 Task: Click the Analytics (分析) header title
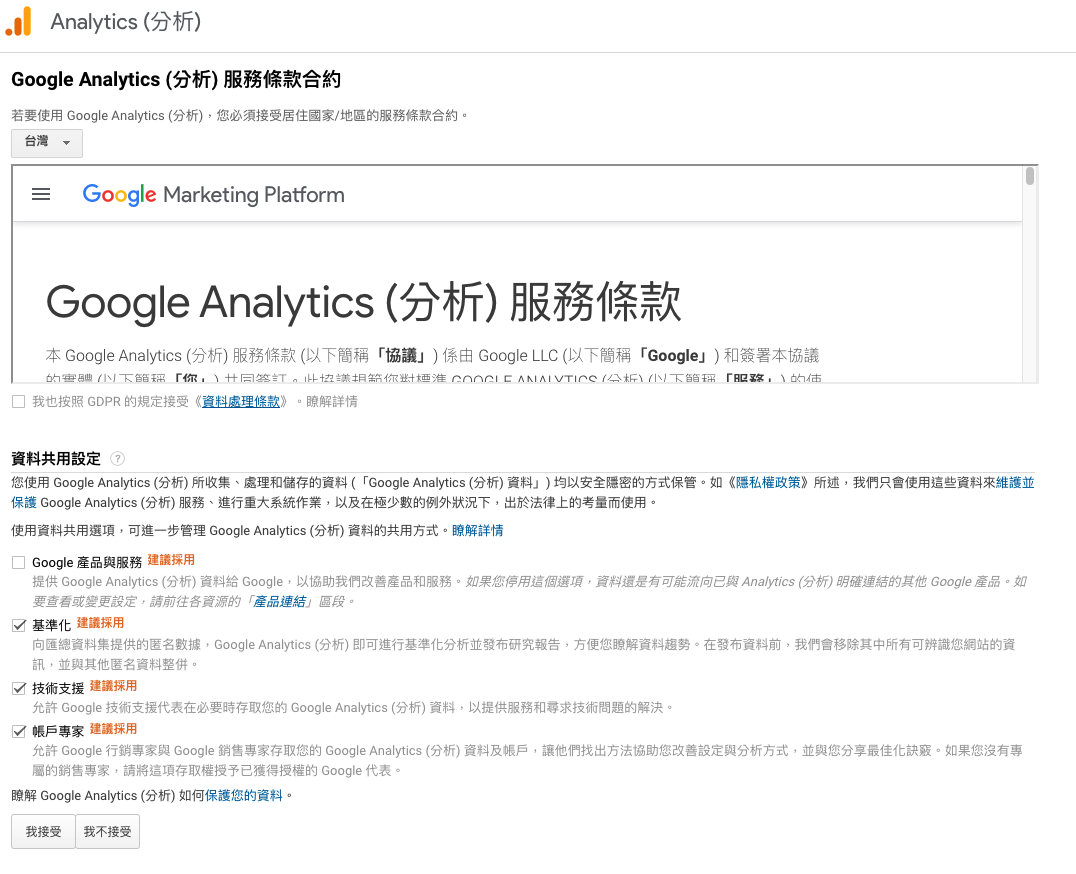(x=126, y=22)
